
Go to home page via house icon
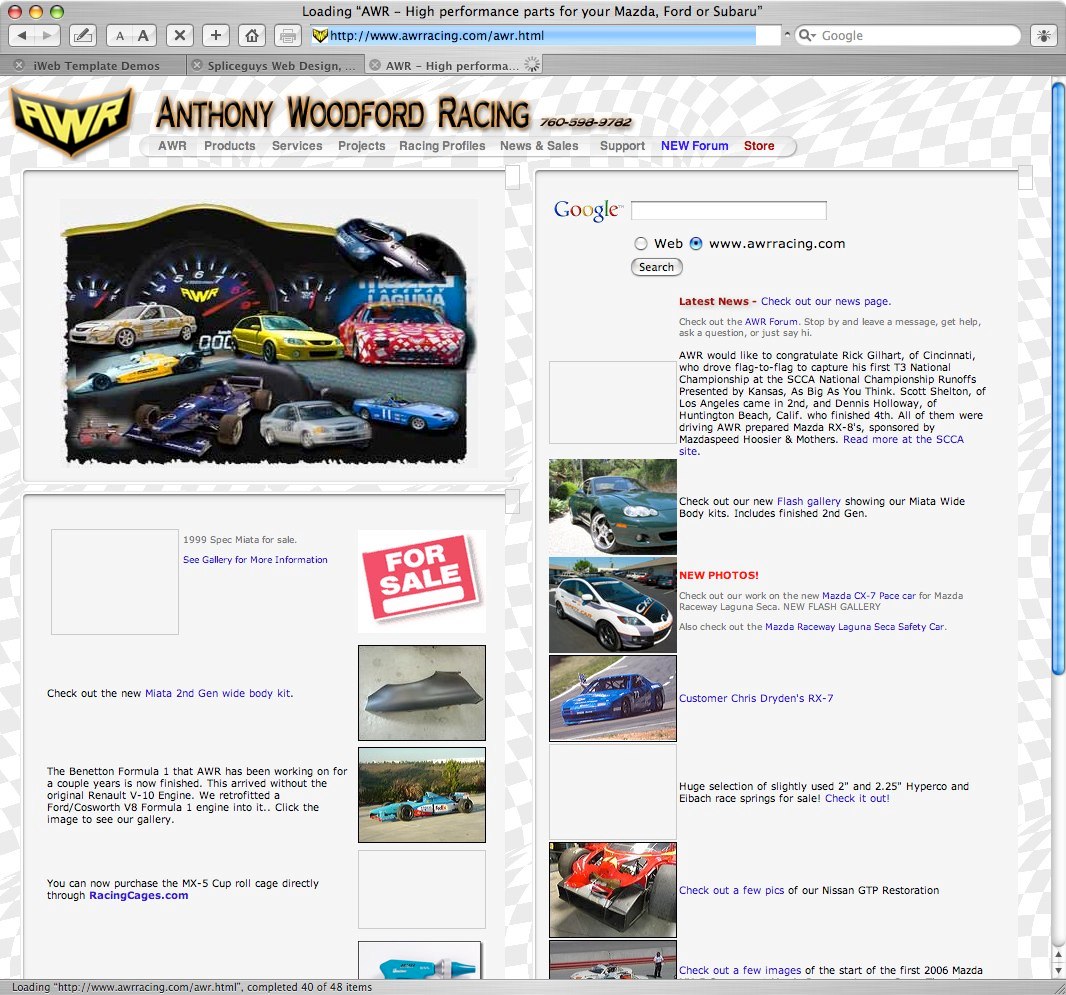(x=252, y=35)
